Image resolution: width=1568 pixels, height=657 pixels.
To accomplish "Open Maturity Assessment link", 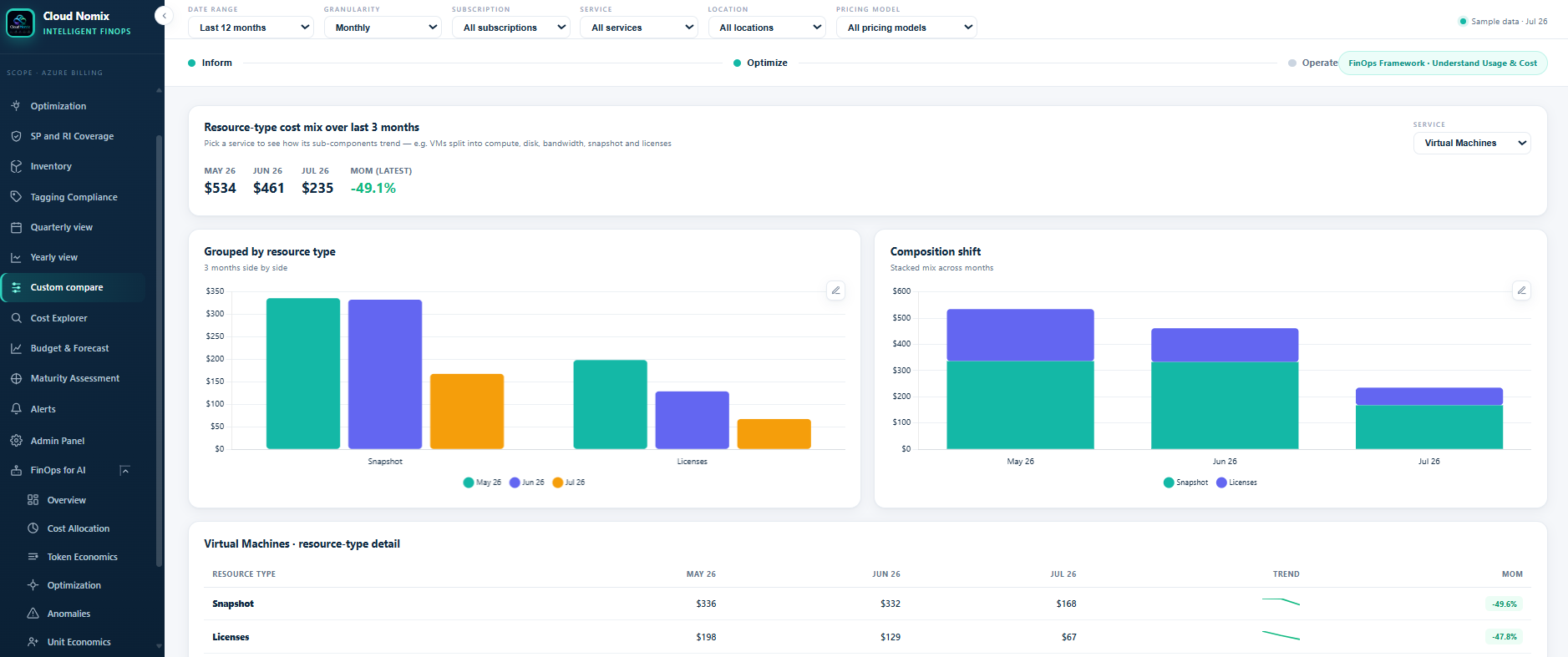I will (73, 378).
